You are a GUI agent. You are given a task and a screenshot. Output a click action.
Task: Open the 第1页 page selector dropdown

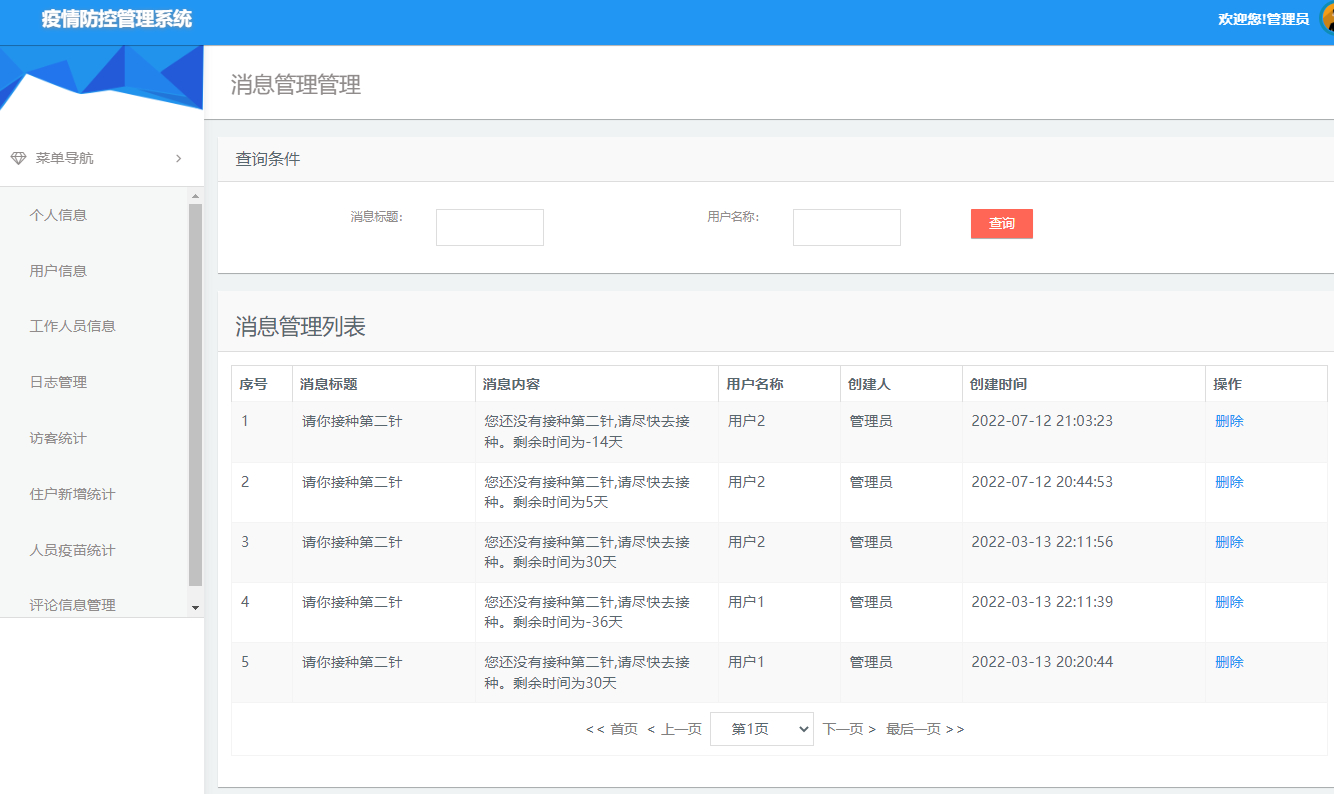click(x=761, y=728)
